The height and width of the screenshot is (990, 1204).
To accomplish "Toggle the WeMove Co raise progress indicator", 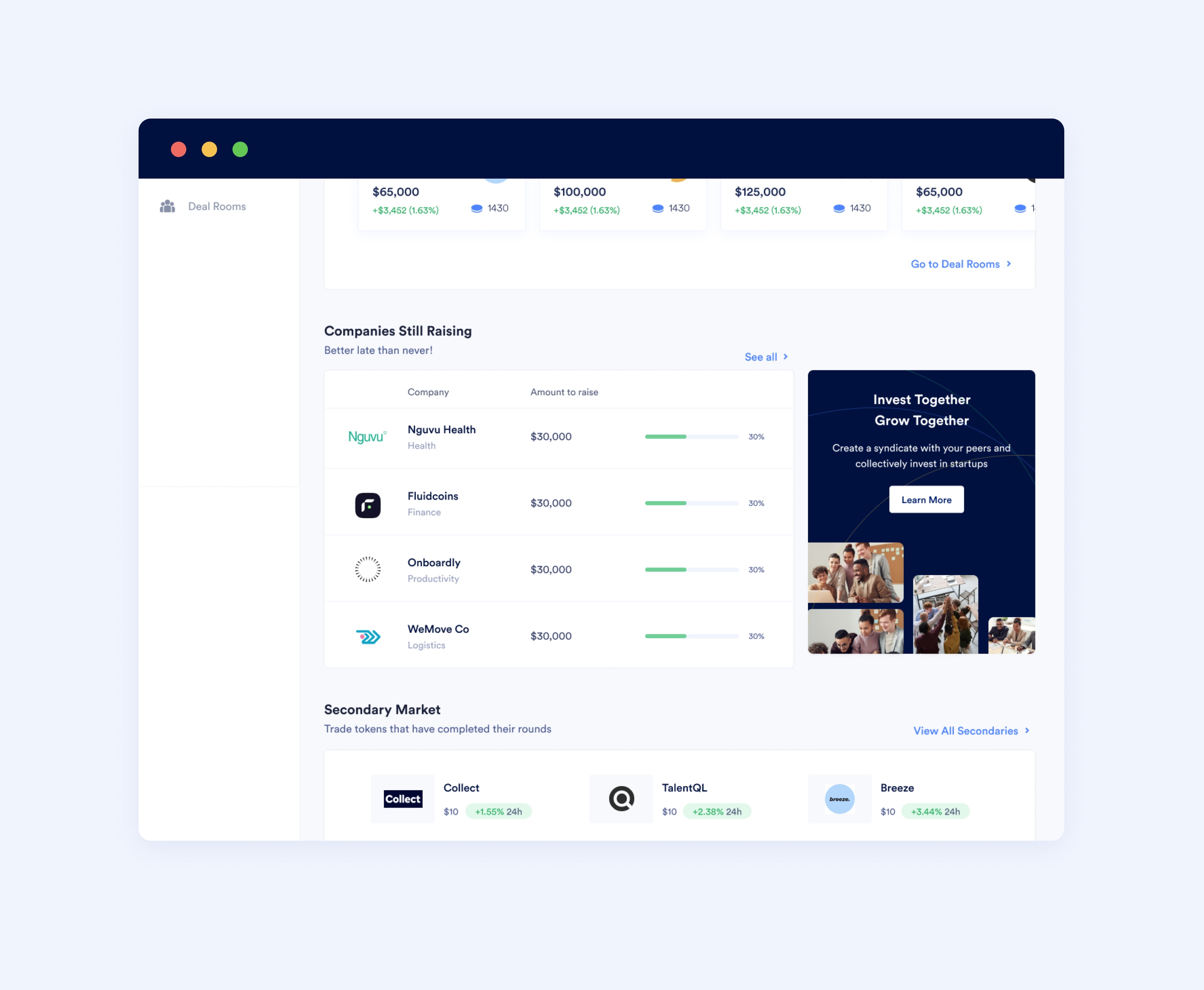I will pos(691,636).
